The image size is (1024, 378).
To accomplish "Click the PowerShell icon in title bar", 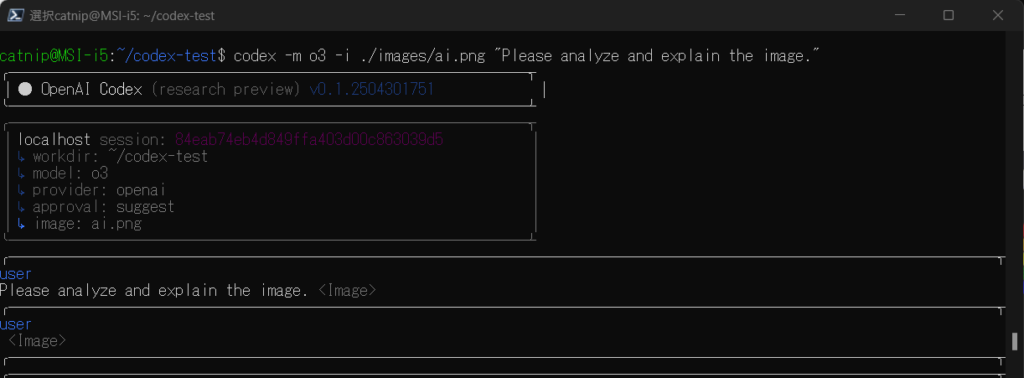I will click(x=16, y=16).
